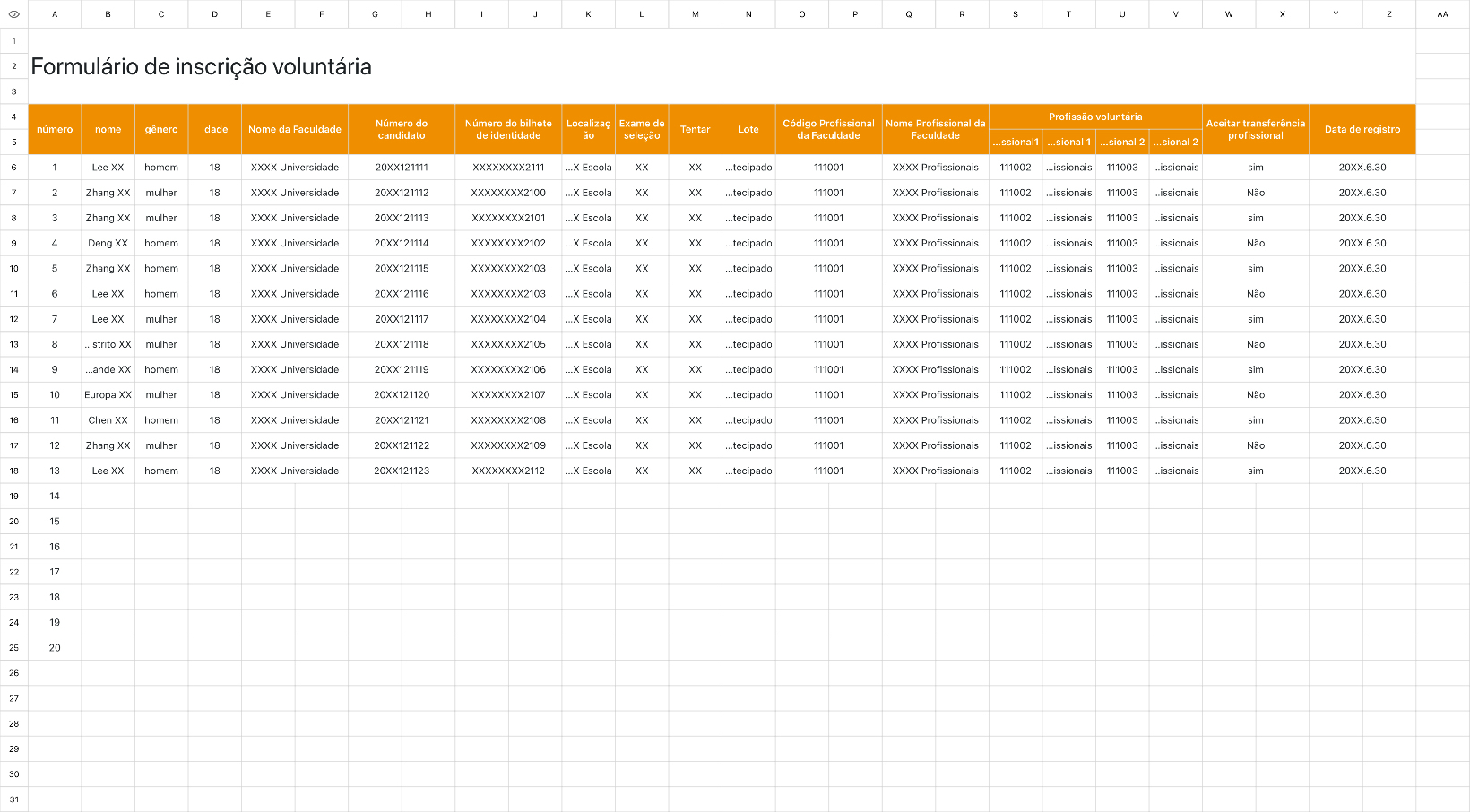Click 'Nome Profissional da Faculdade' header
This screenshot has height=812, width=1470.
coord(936,130)
